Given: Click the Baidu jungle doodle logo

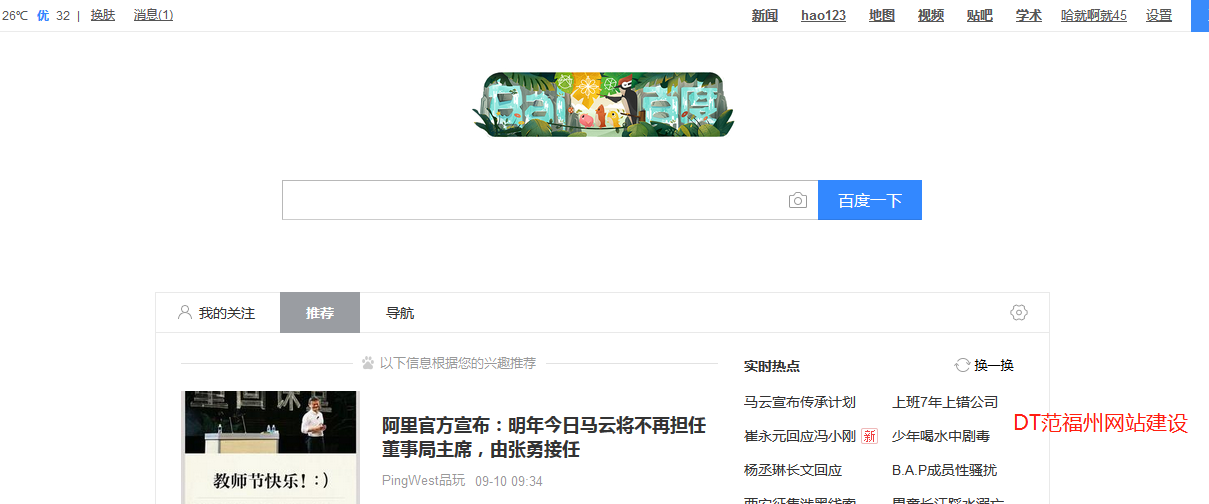Looking at the screenshot, I should pyautogui.click(x=603, y=104).
